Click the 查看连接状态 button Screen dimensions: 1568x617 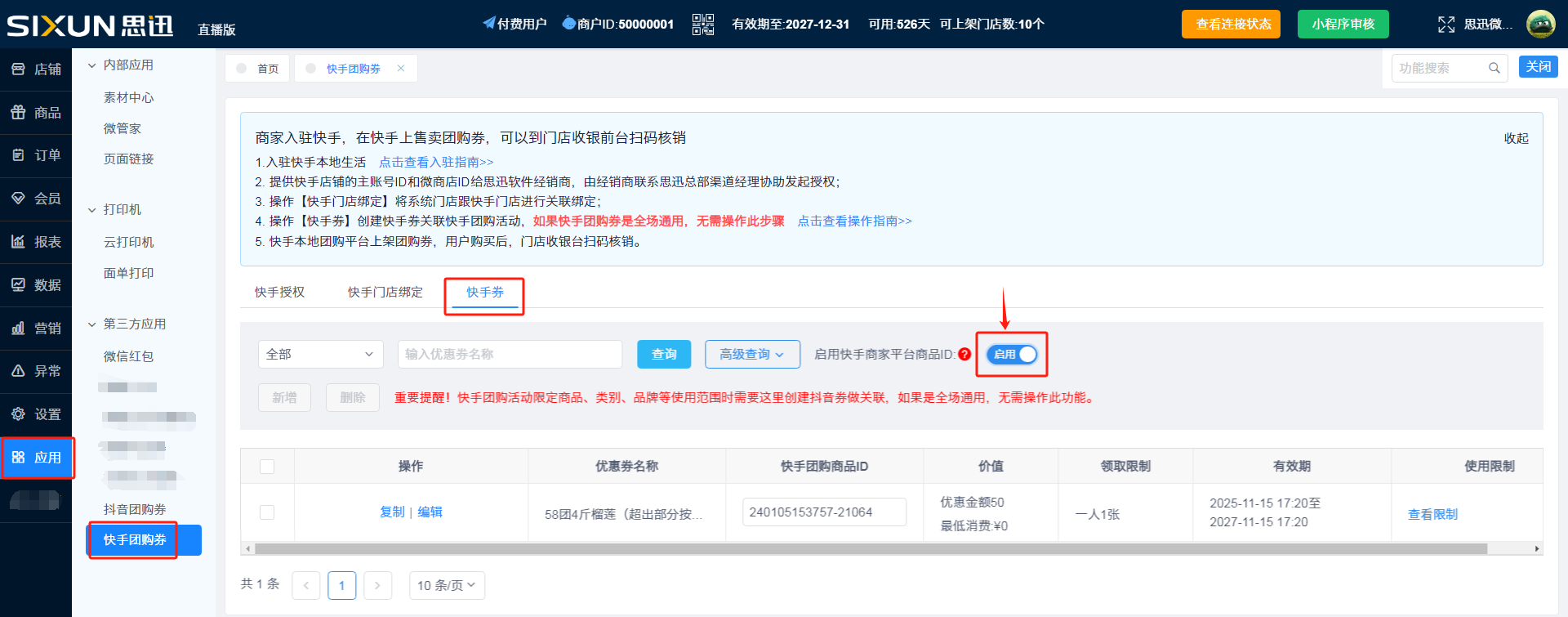click(1231, 25)
